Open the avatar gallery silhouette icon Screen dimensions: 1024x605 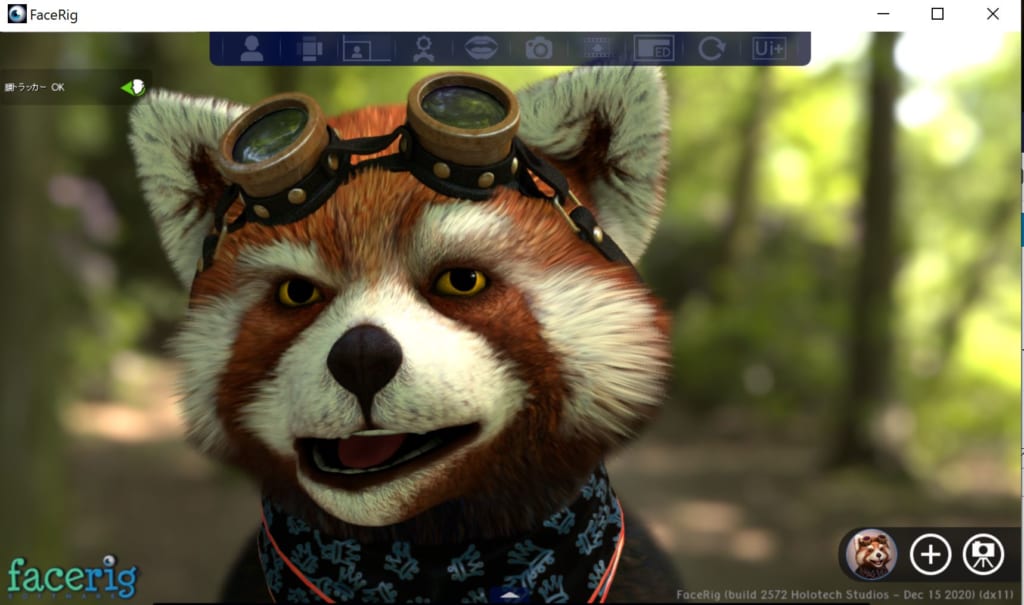[x=251, y=48]
